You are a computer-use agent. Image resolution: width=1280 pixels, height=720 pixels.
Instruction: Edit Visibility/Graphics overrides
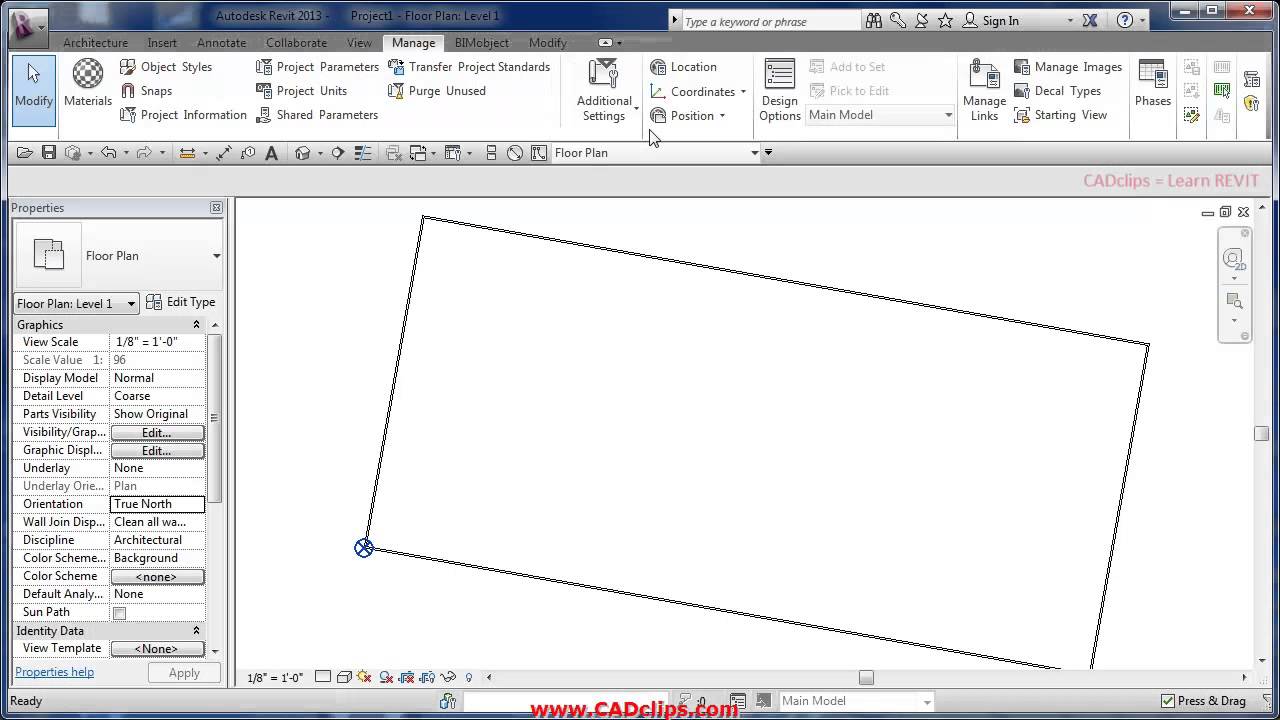(157, 431)
